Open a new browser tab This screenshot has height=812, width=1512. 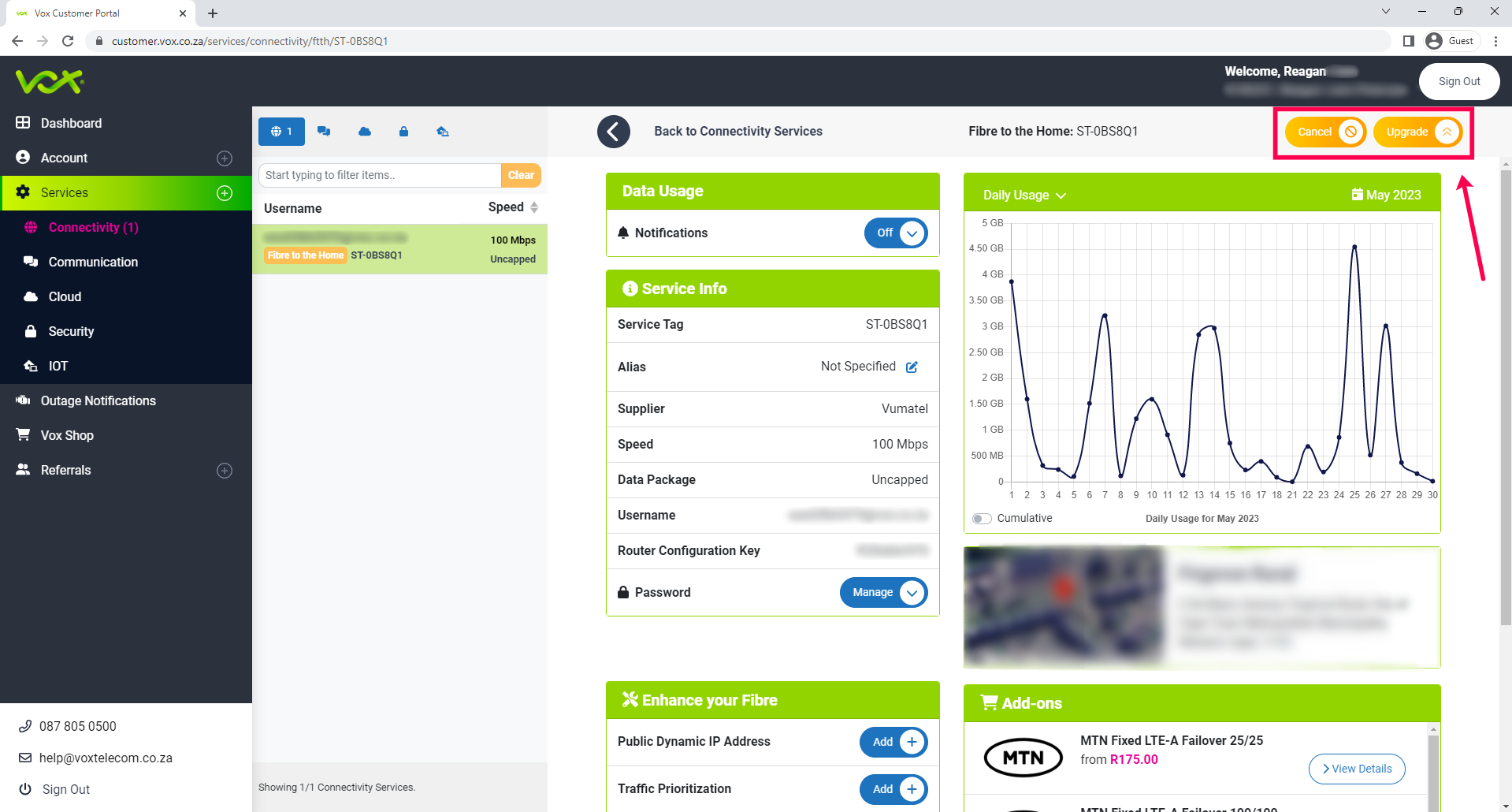point(213,13)
